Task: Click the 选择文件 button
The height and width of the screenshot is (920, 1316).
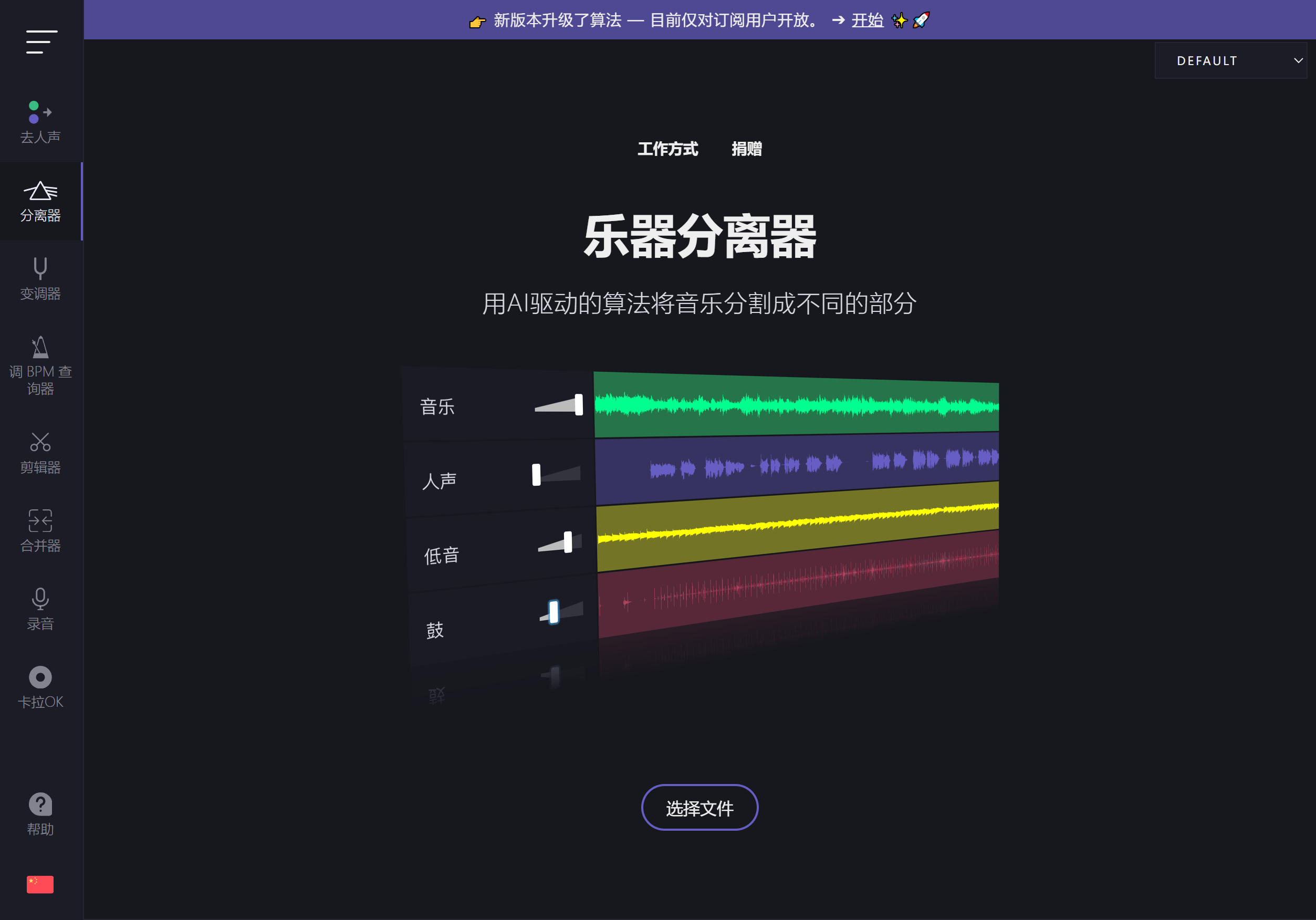Action: 699,807
